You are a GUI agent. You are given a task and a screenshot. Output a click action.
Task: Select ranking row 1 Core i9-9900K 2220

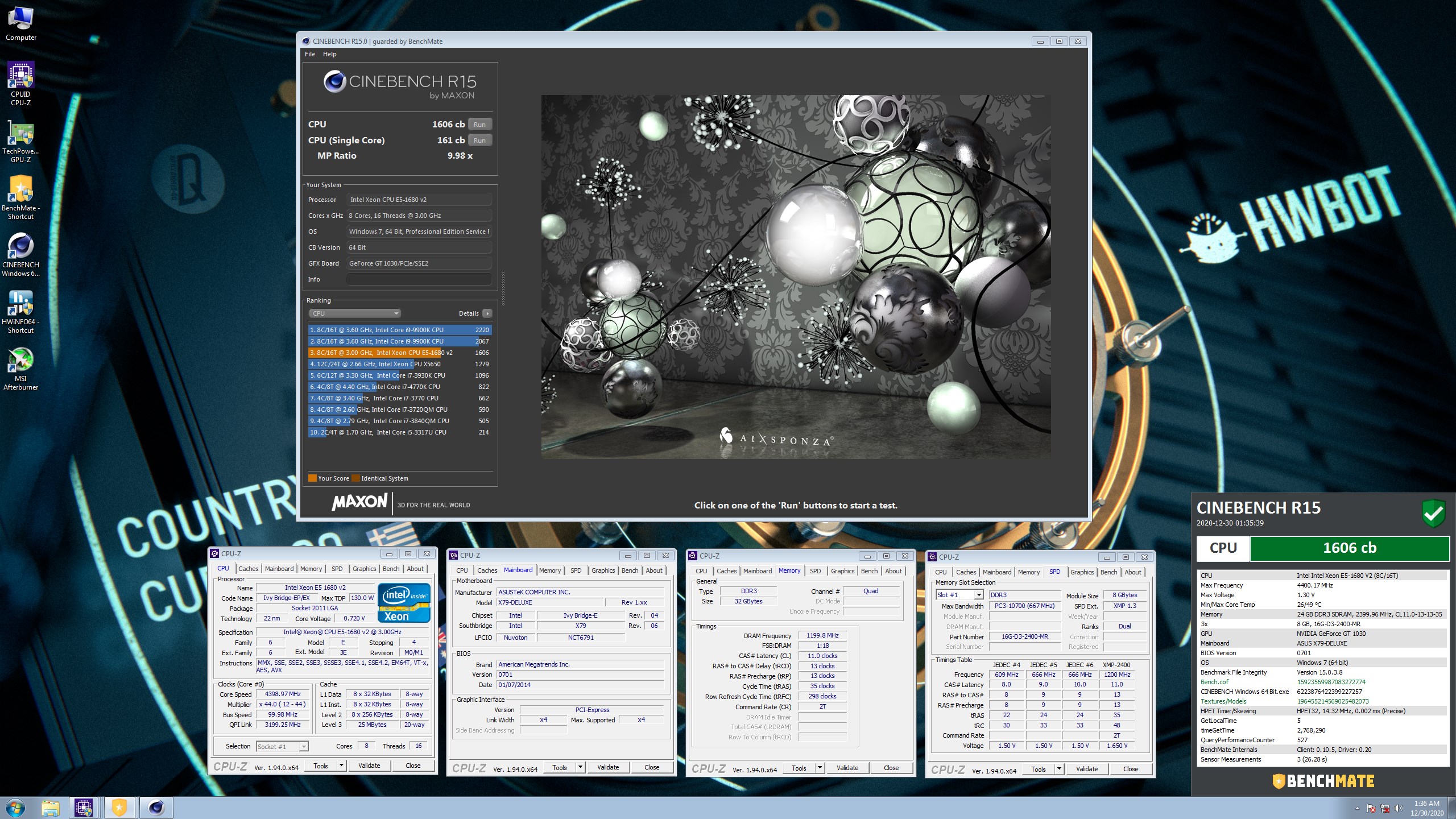click(400, 330)
